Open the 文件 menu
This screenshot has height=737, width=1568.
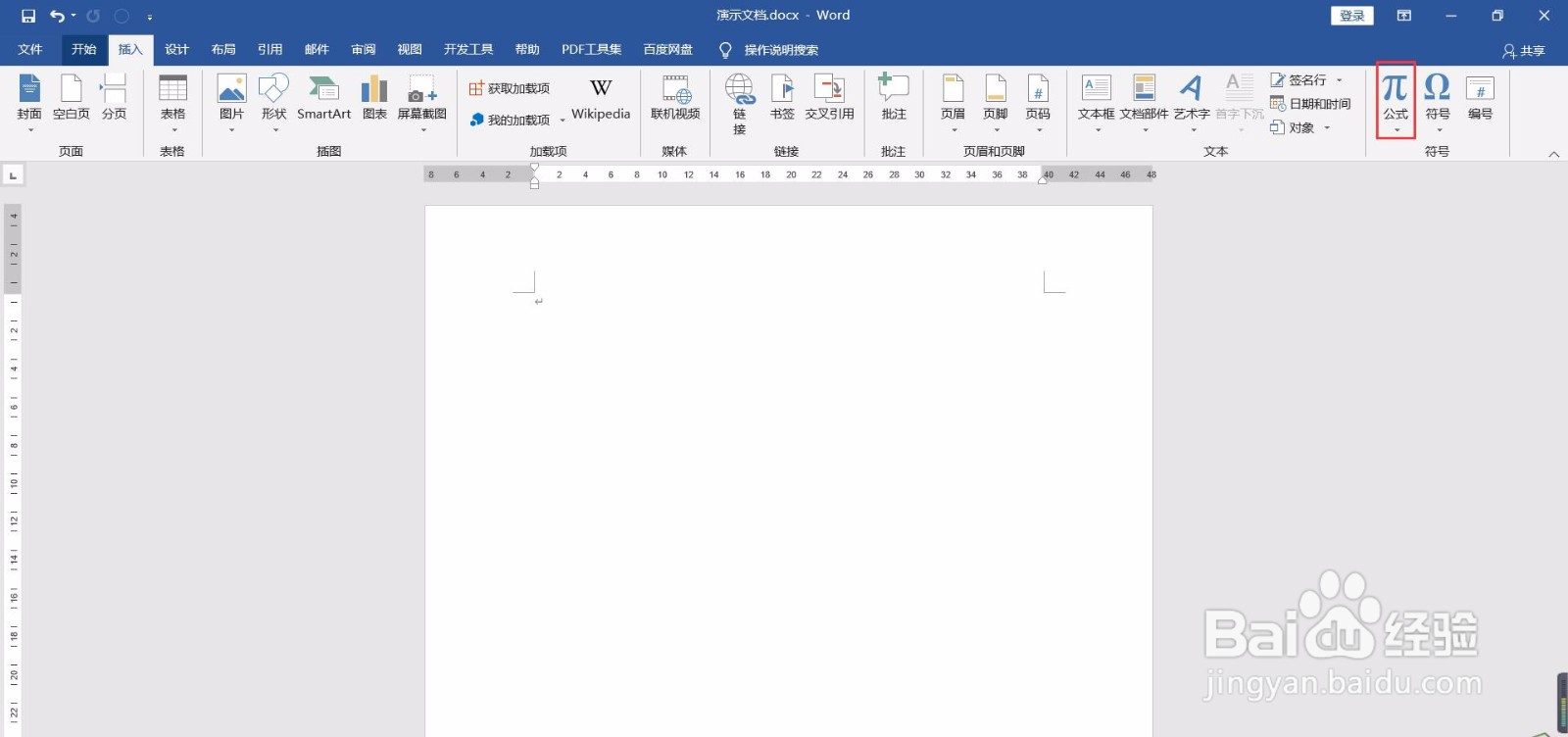30,50
